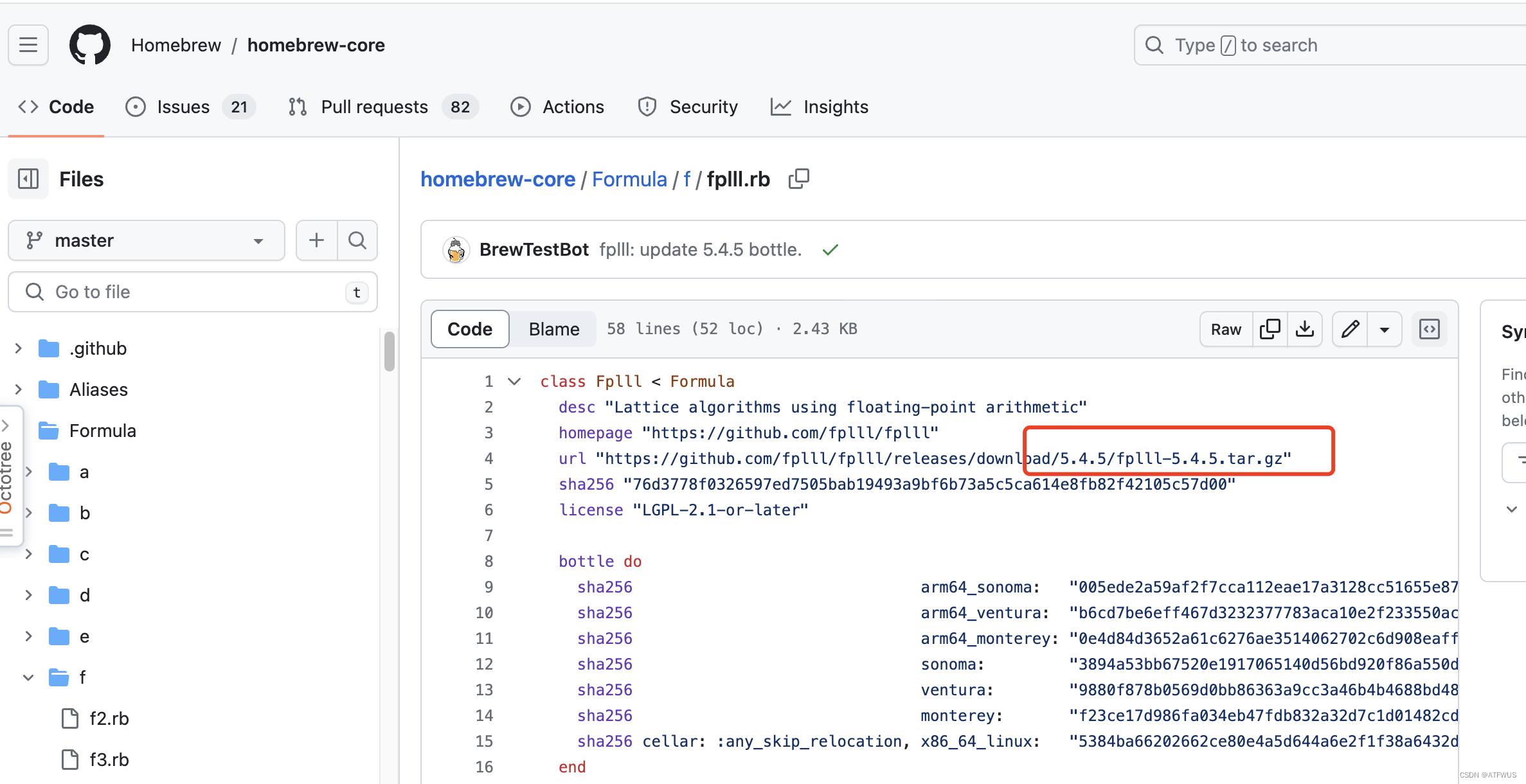Click the Raw button

(x=1226, y=329)
